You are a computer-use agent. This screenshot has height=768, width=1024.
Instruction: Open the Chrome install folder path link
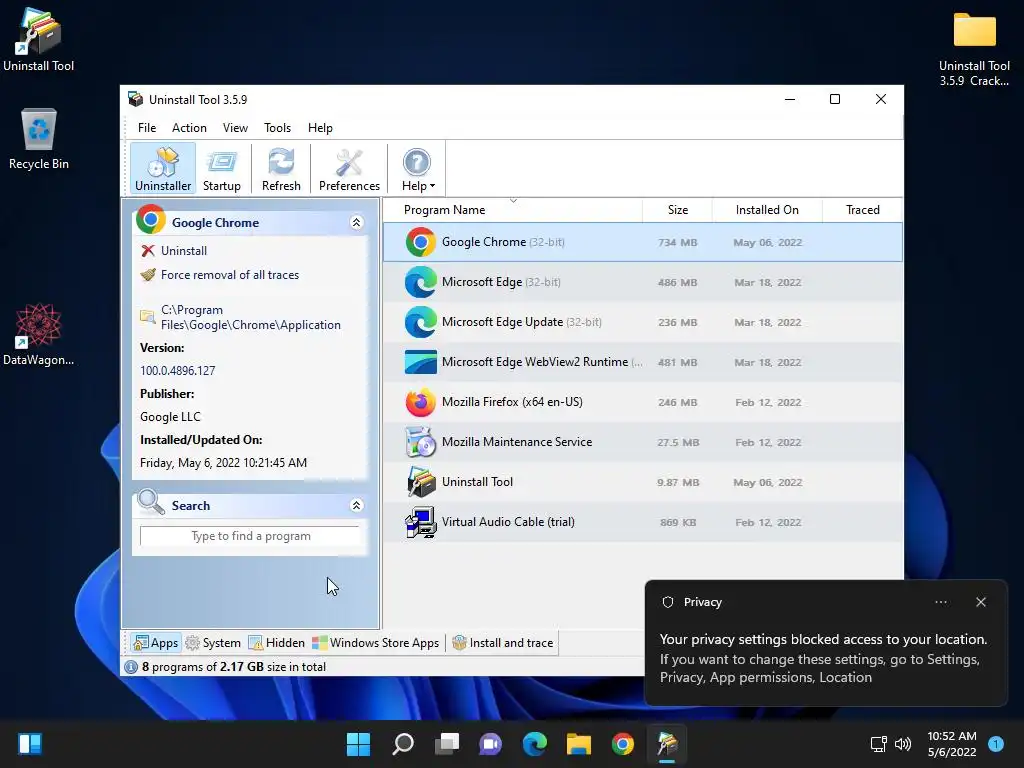coord(251,317)
